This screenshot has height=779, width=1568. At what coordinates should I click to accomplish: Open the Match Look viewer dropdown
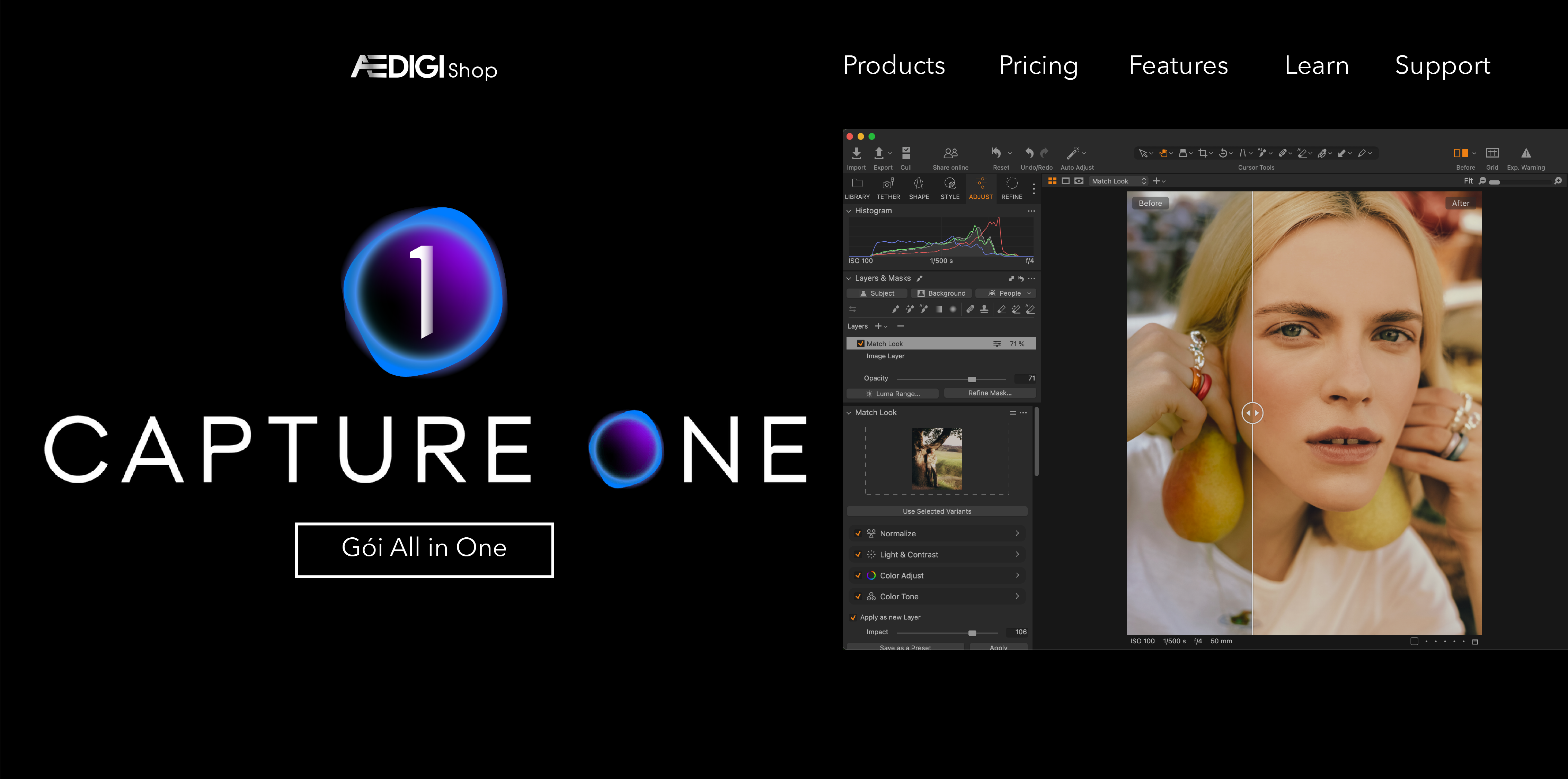click(1119, 181)
